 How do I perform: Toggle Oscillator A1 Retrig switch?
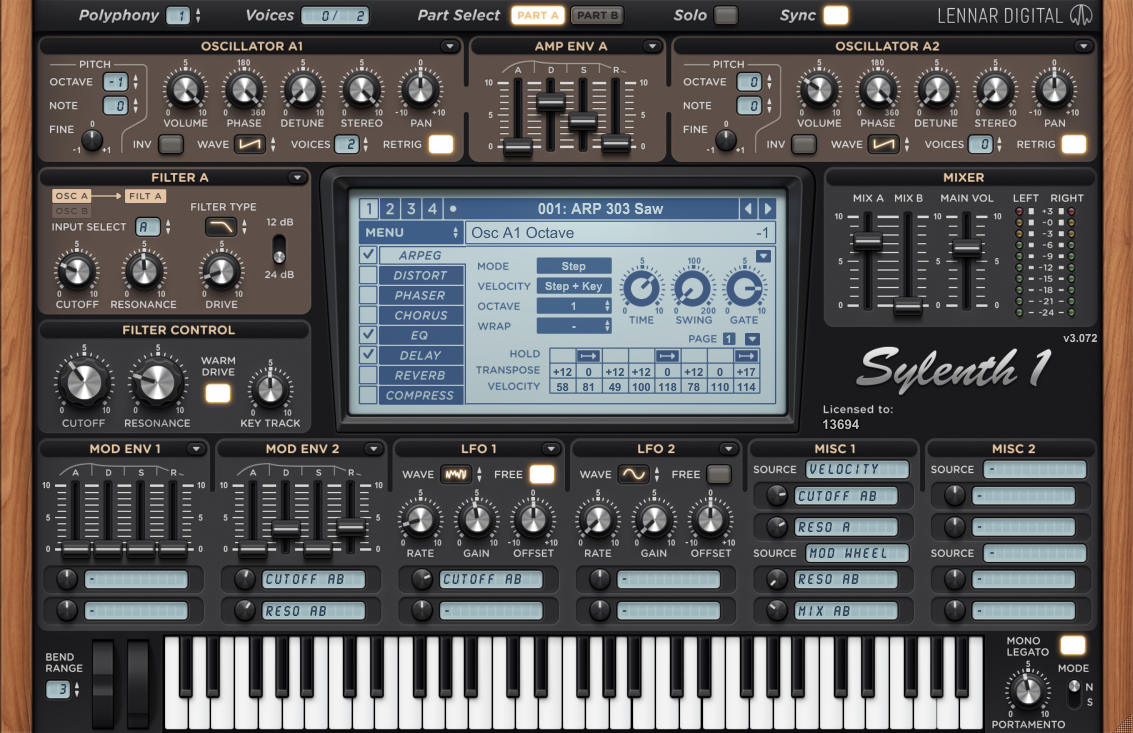(441, 145)
